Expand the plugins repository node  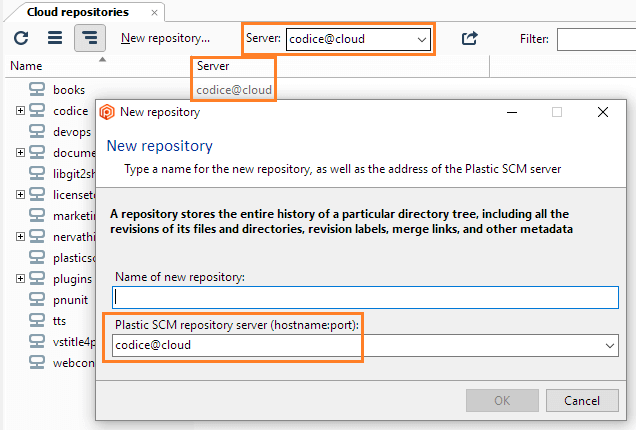pos(20,278)
